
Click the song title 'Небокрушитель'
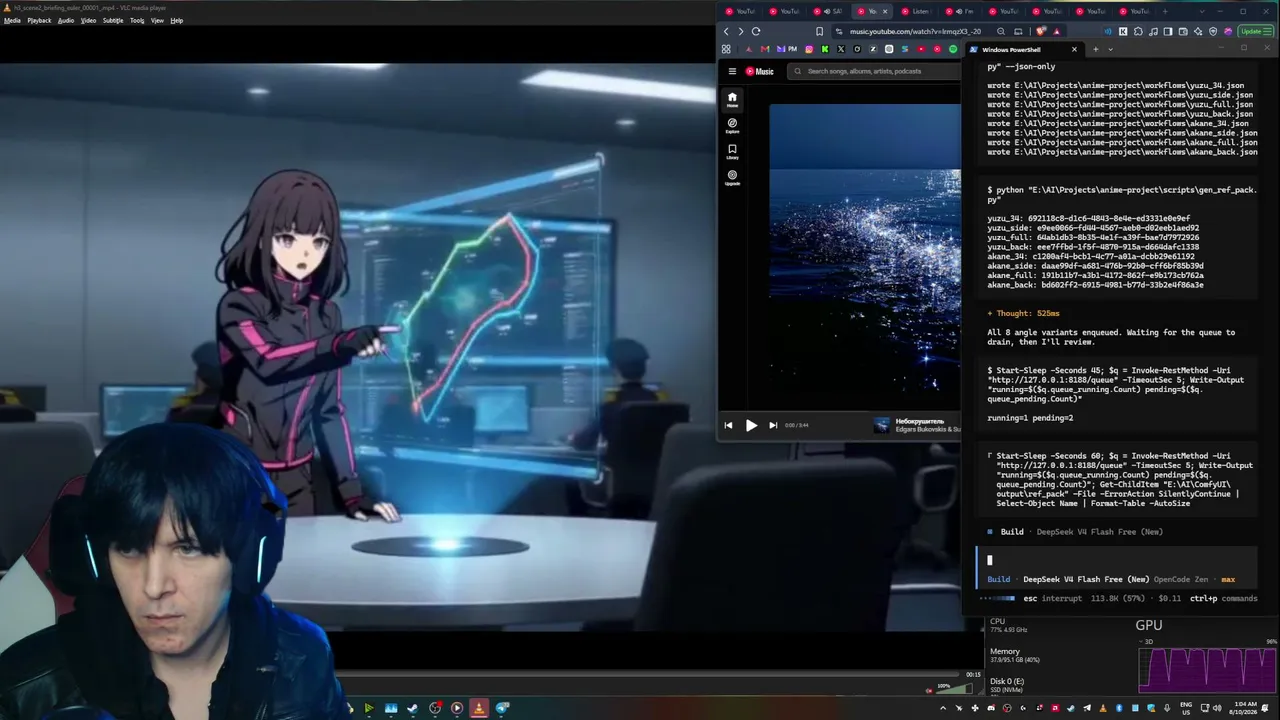[919, 421]
